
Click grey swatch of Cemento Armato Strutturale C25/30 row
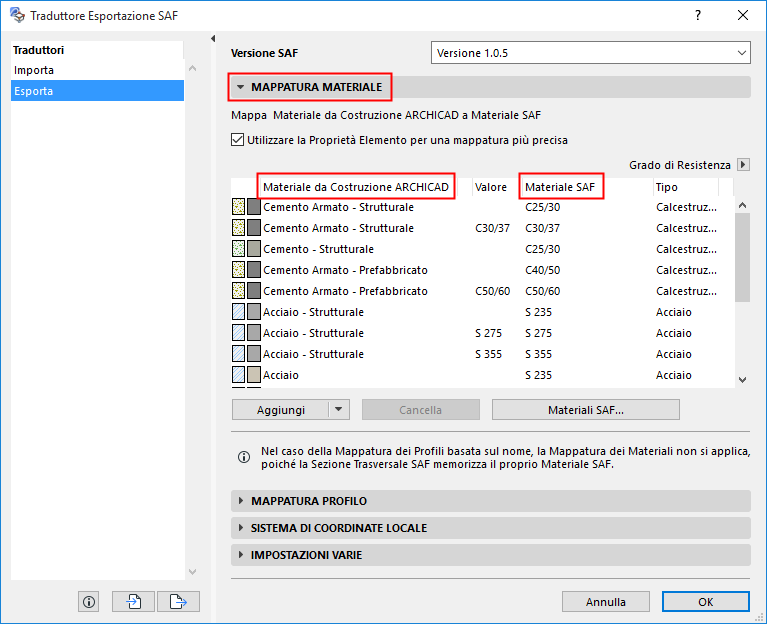pos(253,207)
